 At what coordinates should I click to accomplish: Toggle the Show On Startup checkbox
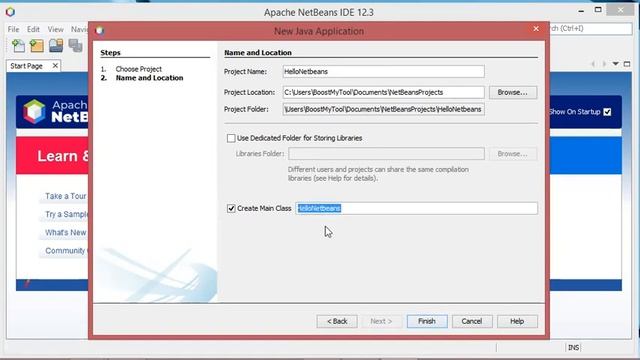coord(607,112)
